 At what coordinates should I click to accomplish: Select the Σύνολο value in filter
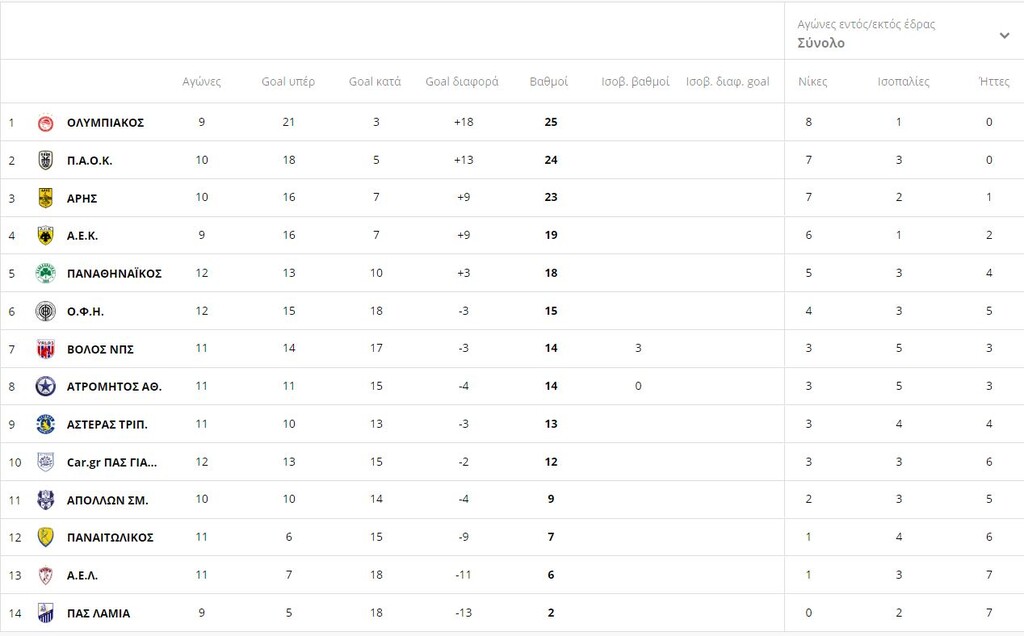[821, 43]
